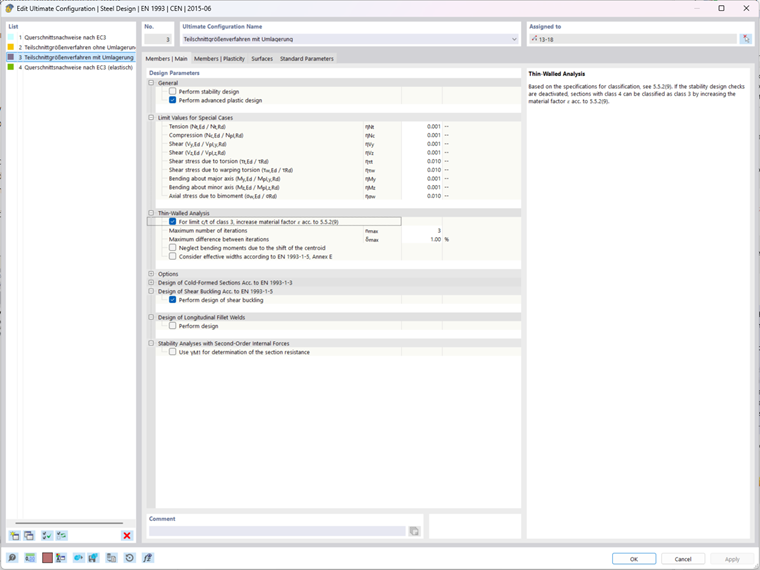760x570 pixels.
Task: Click the new configuration icon below the list
Action: tap(15, 536)
